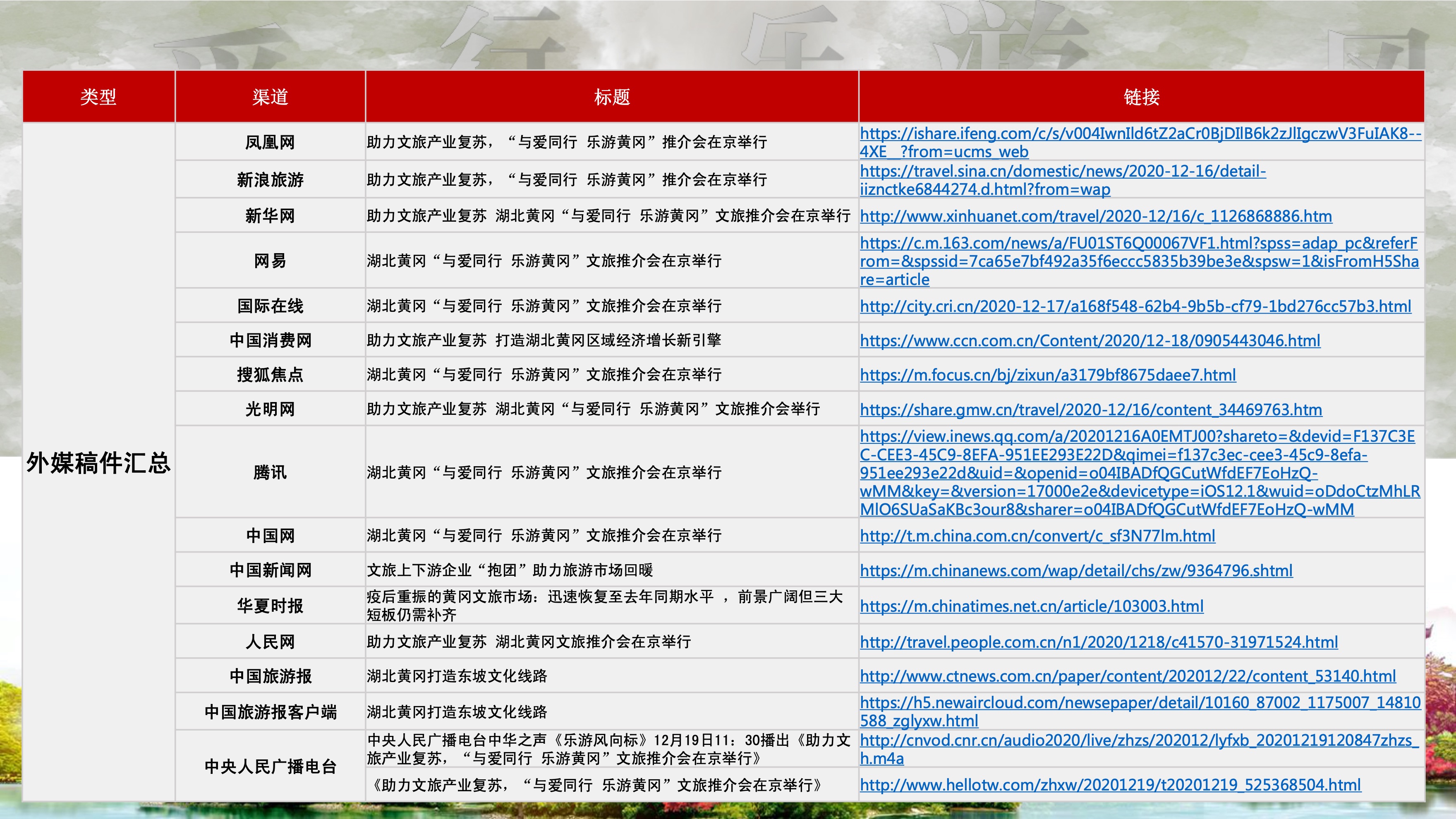
Task: Open the ccn.com.cn Content link
Action: (x=1090, y=341)
